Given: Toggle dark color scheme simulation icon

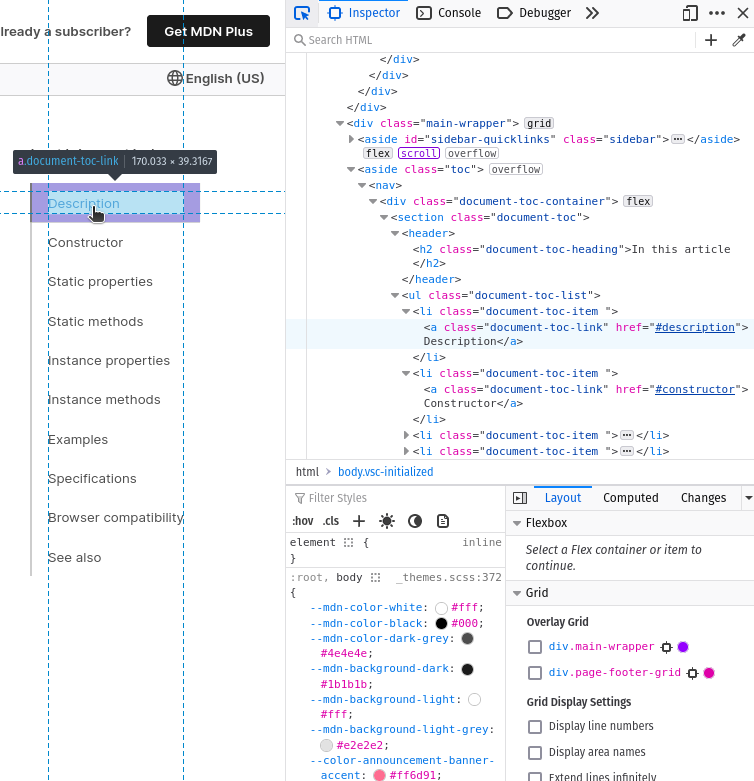Looking at the screenshot, I should [415, 521].
